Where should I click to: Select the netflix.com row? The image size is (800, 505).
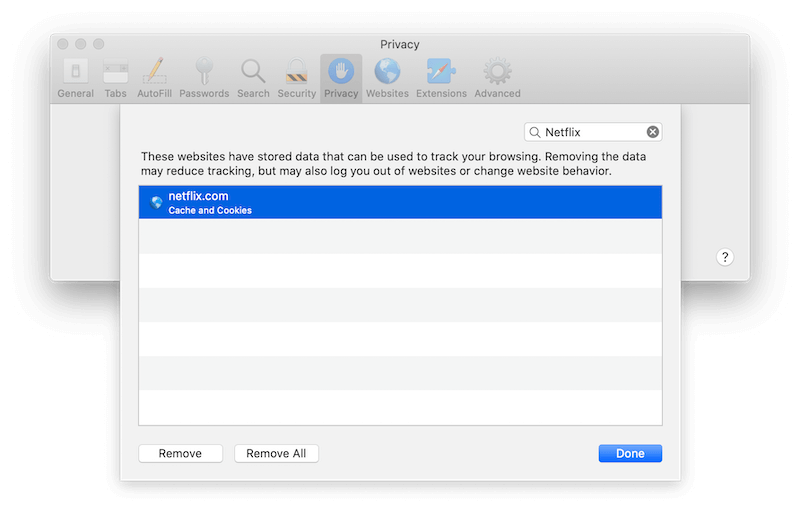(x=401, y=203)
